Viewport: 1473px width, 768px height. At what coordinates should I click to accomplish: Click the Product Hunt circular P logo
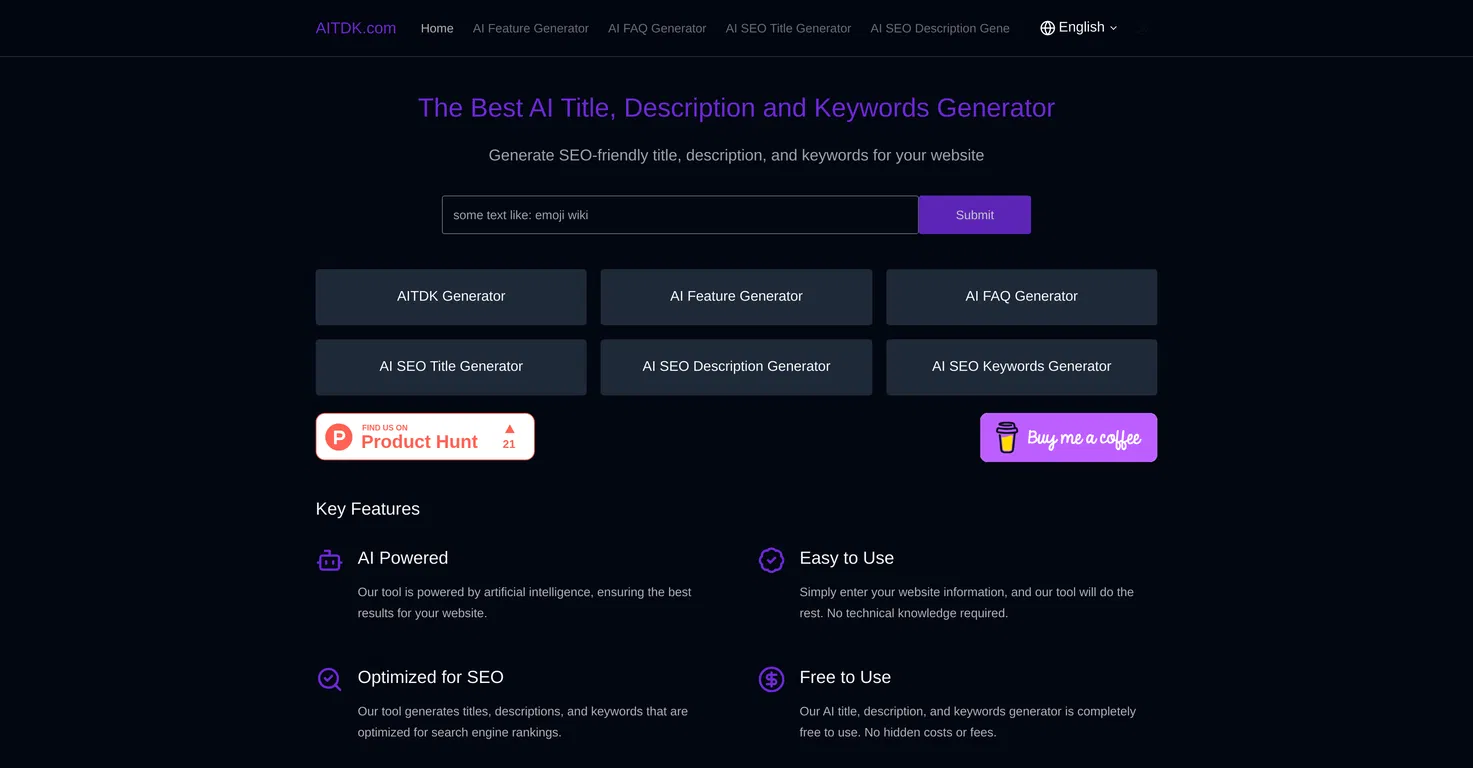(339, 437)
